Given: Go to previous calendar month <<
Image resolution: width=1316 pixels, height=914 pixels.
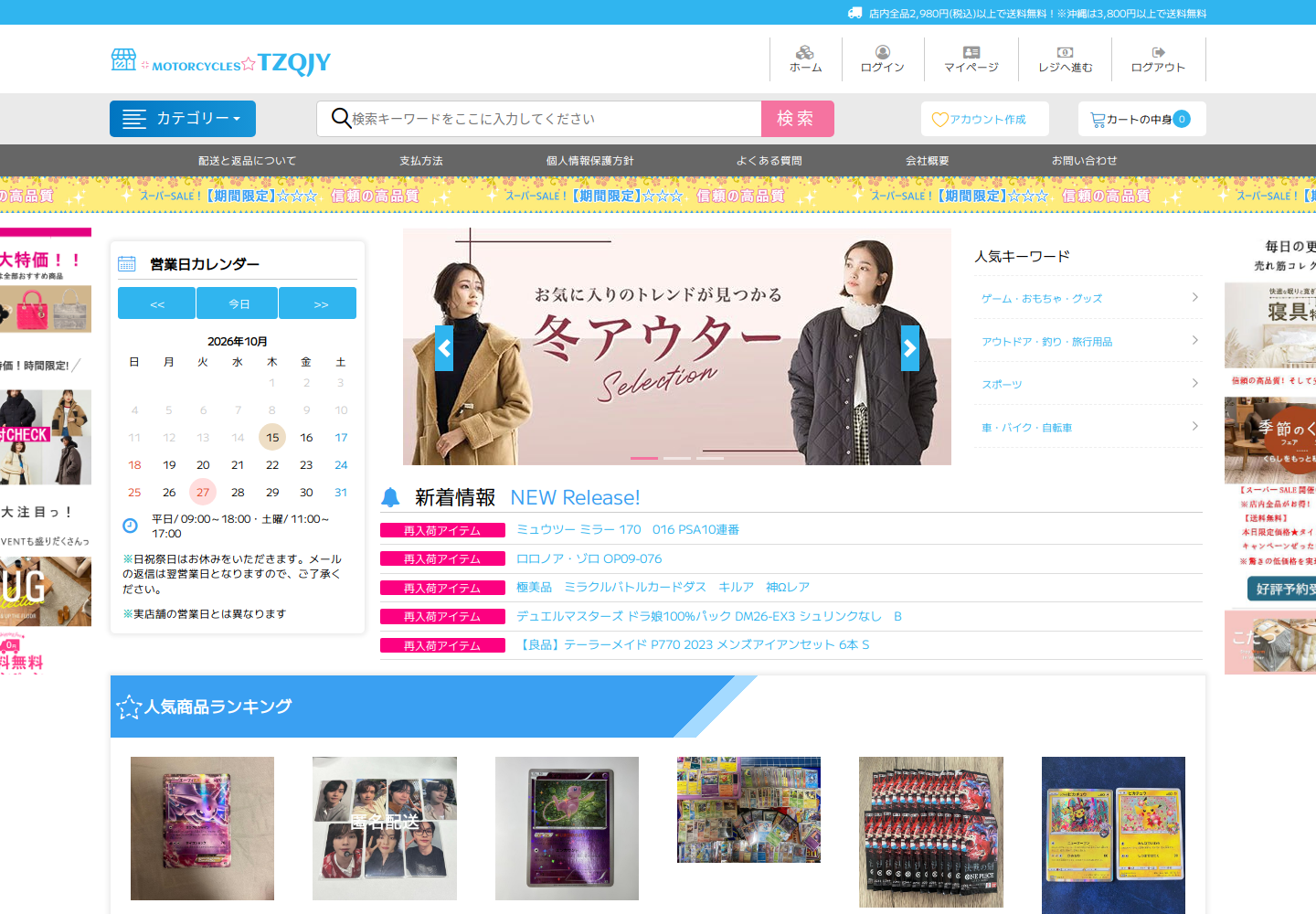Looking at the screenshot, I should click(156, 303).
